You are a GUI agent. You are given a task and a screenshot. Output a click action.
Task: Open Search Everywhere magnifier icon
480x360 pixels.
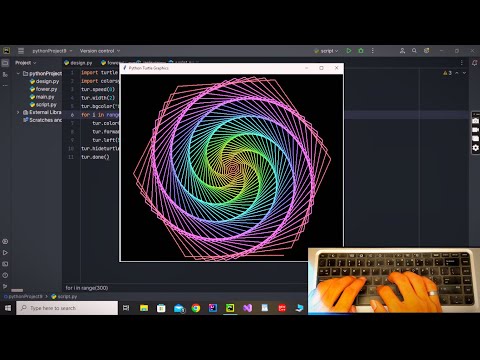[x=414, y=51]
